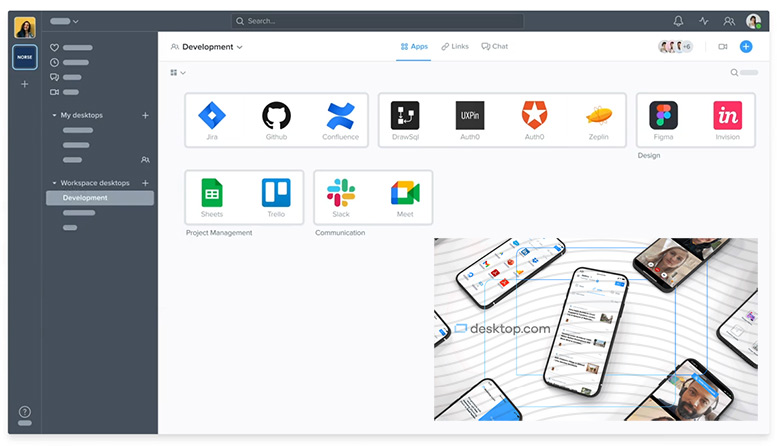Open the Invision app
The image size is (780, 446).
coord(727,115)
